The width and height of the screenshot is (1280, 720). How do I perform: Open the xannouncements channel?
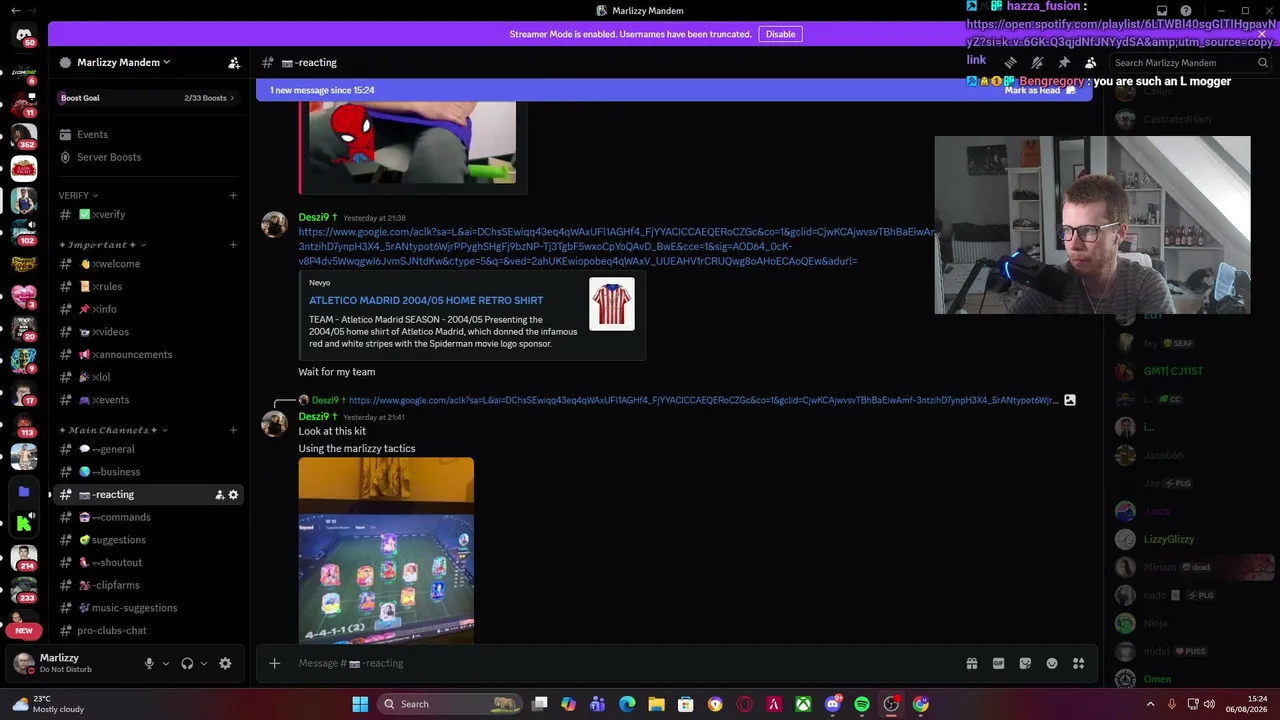[148, 354]
